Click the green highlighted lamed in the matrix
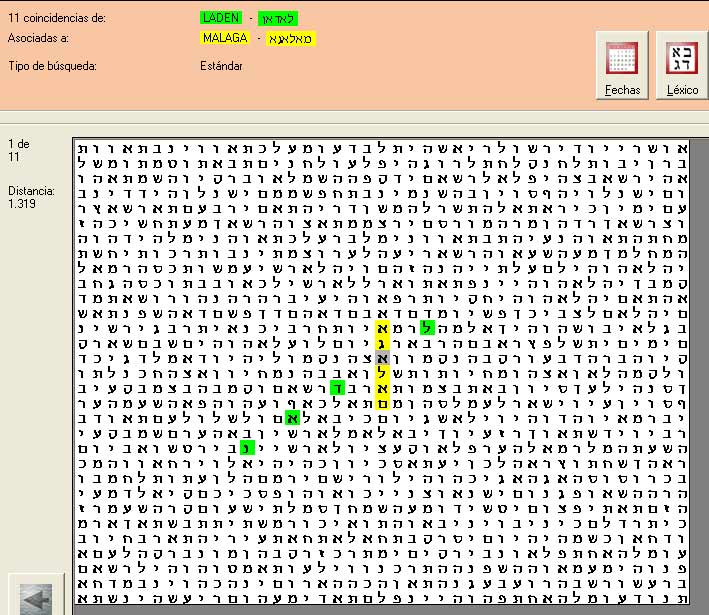Viewport: 709px width, 615px height. tap(427, 328)
